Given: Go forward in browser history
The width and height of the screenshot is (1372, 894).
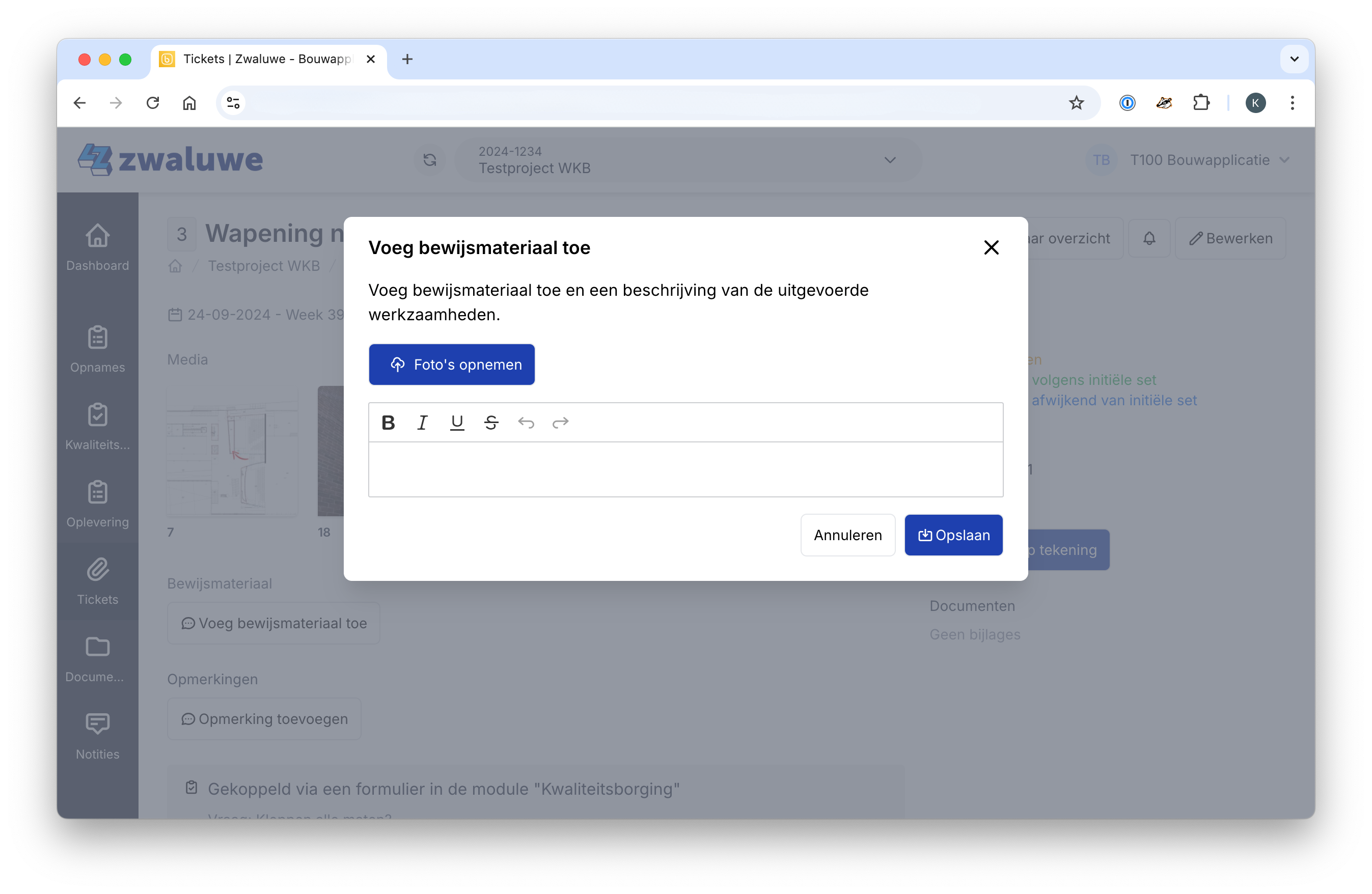Looking at the screenshot, I should [x=116, y=103].
